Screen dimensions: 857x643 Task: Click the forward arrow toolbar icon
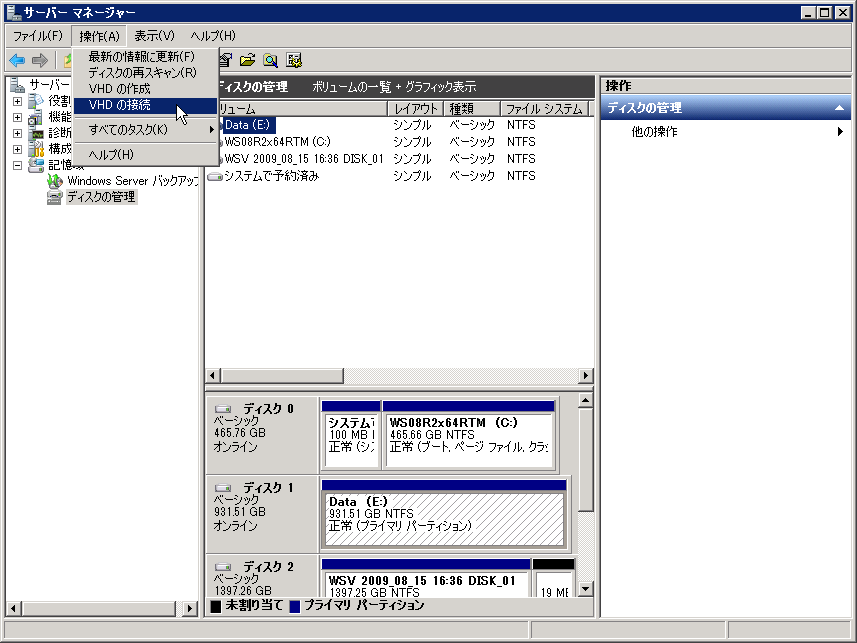pos(39,60)
